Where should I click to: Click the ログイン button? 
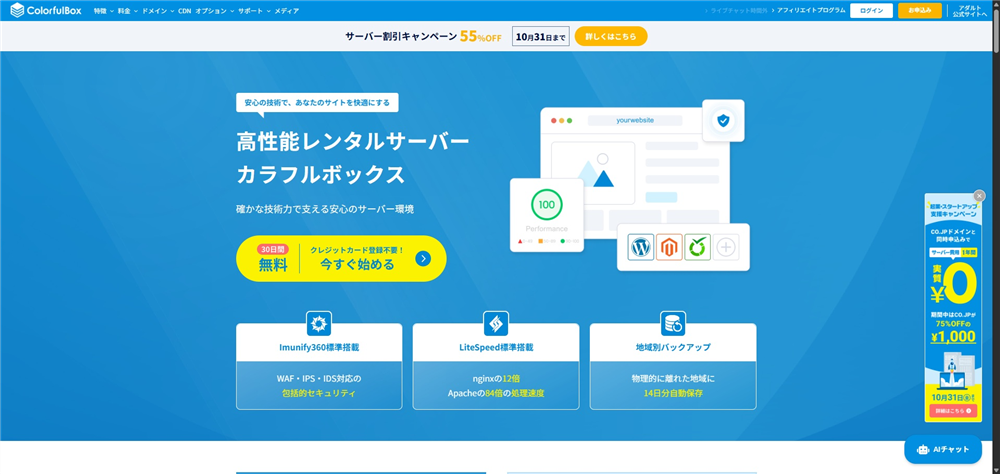point(871,11)
